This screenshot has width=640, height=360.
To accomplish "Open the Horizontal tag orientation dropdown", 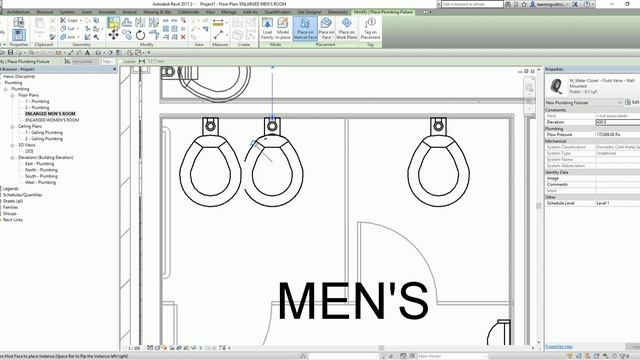I will (84, 61).
